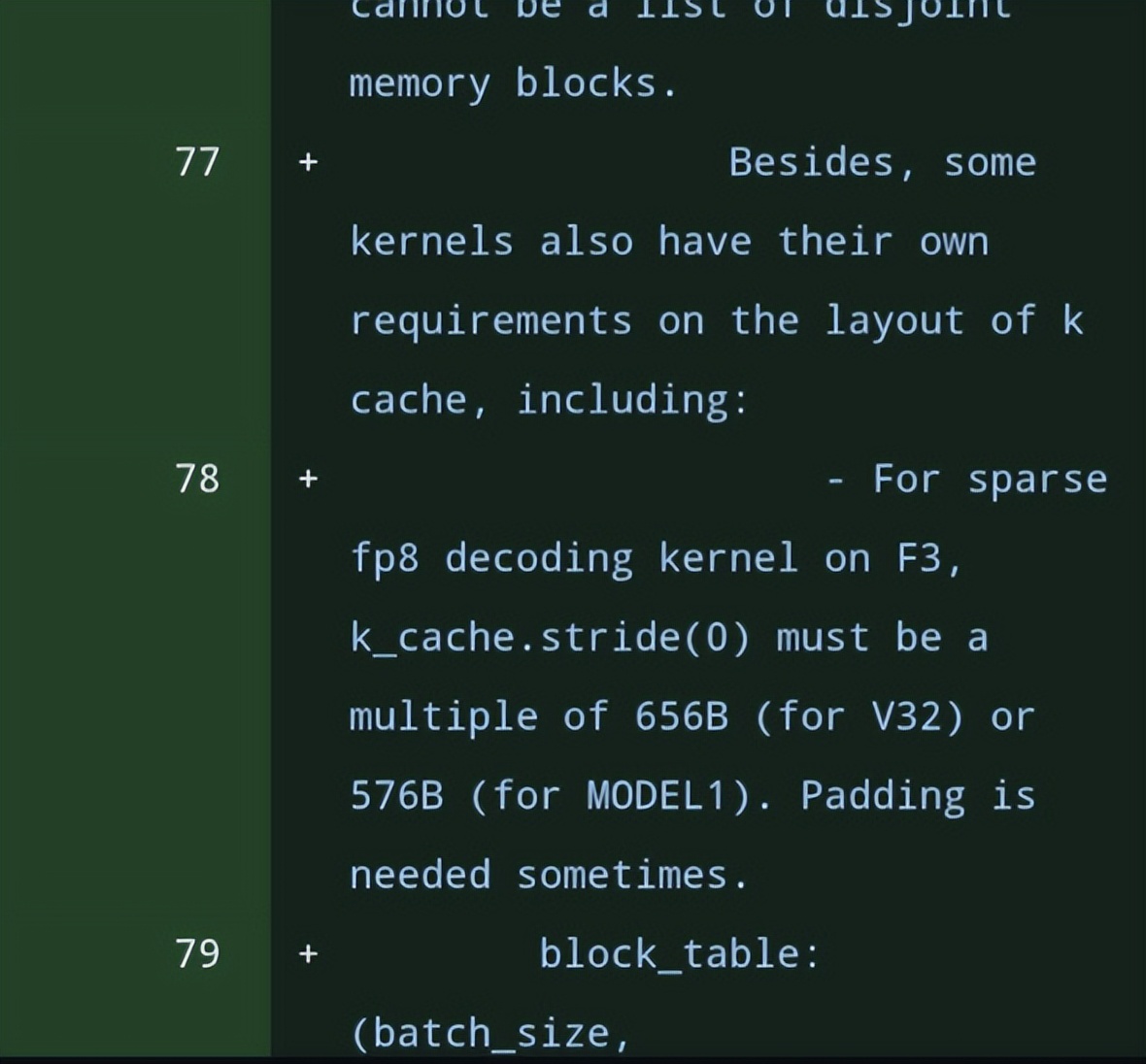Click the '(batch_size,' text at bottom
This screenshot has width=1146, height=1064.
click(490, 1033)
